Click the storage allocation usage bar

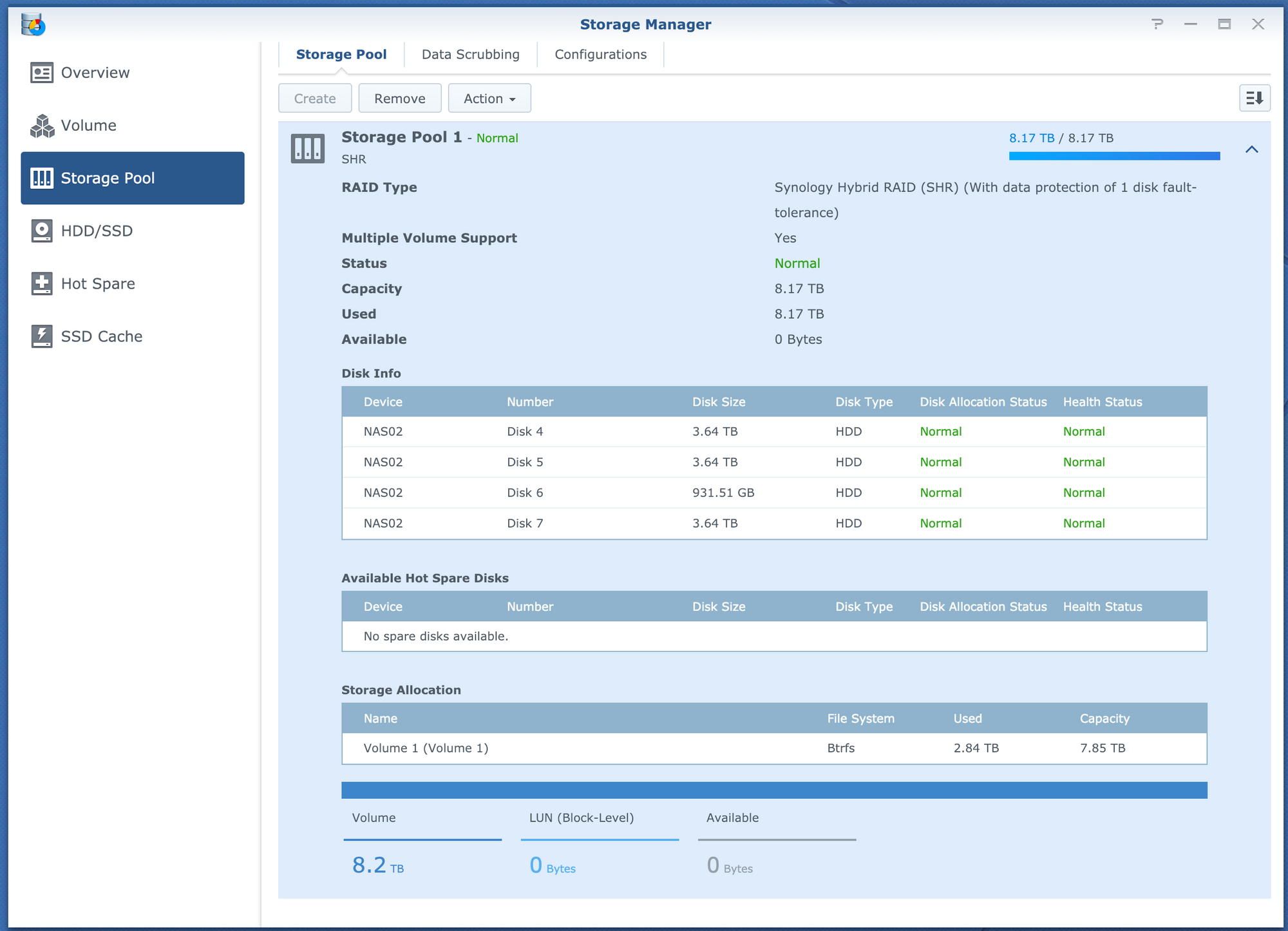pyautogui.click(x=774, y=791)
